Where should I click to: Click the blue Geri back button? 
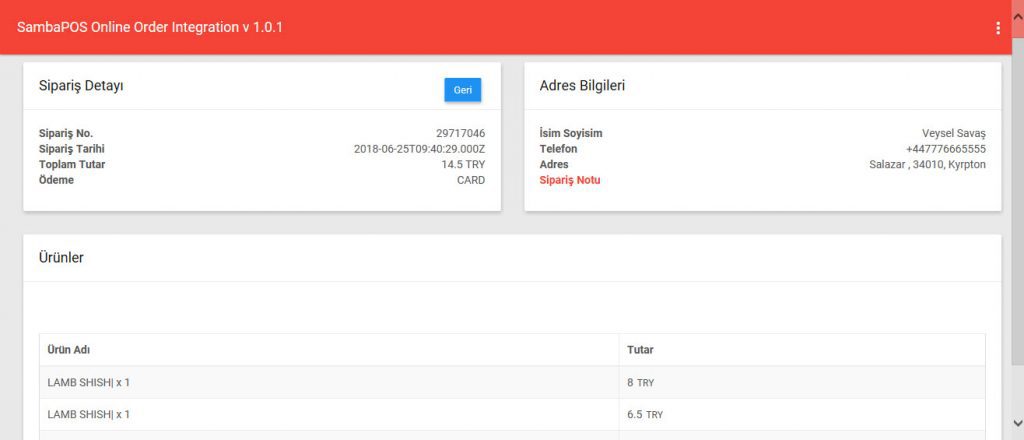click(x=462, y=90)
